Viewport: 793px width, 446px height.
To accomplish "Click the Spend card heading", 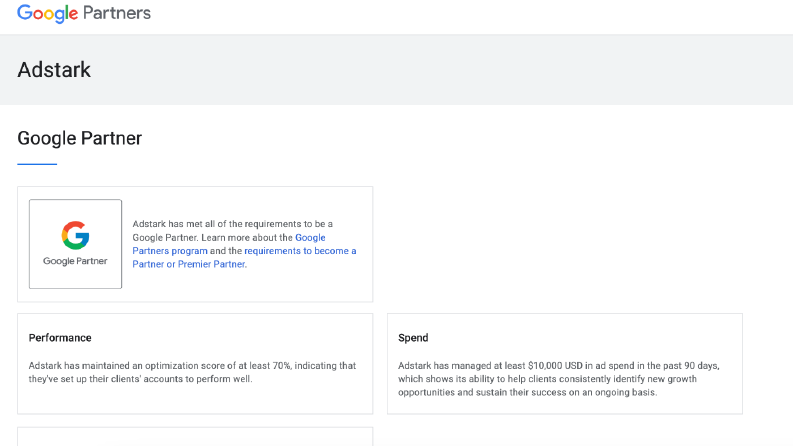I will [413, 338].
